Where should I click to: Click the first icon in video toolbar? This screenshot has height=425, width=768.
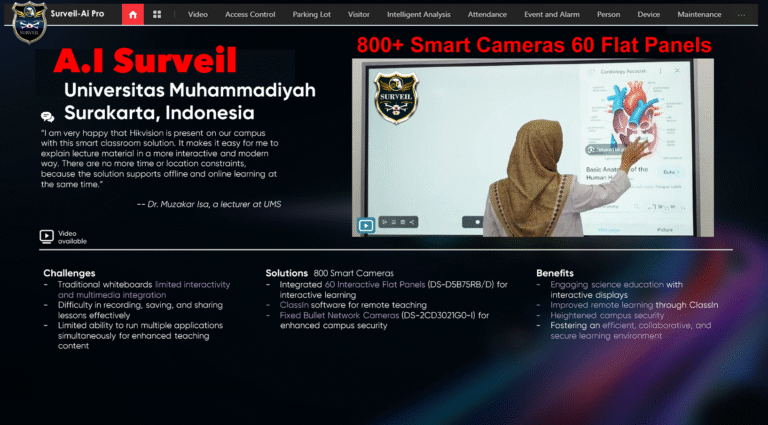coord(385,222)
